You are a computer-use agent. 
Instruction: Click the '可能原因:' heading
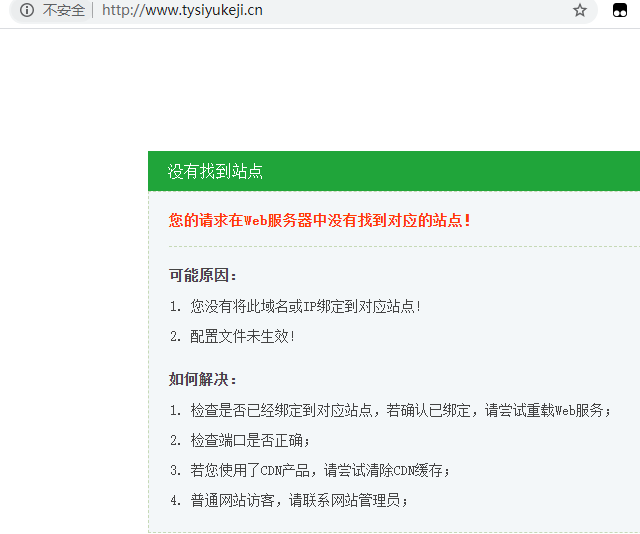203,275
